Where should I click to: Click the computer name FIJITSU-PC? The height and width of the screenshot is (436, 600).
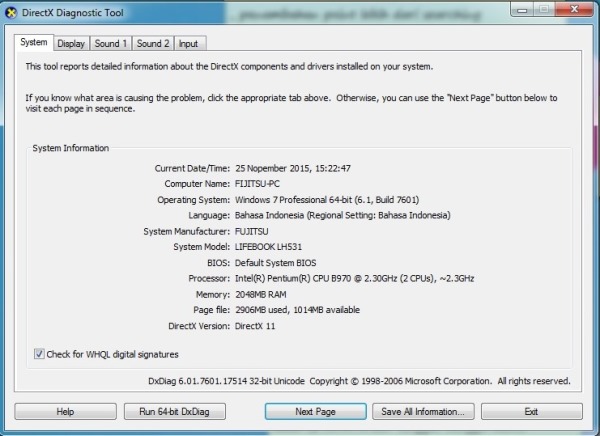(257, 184)
